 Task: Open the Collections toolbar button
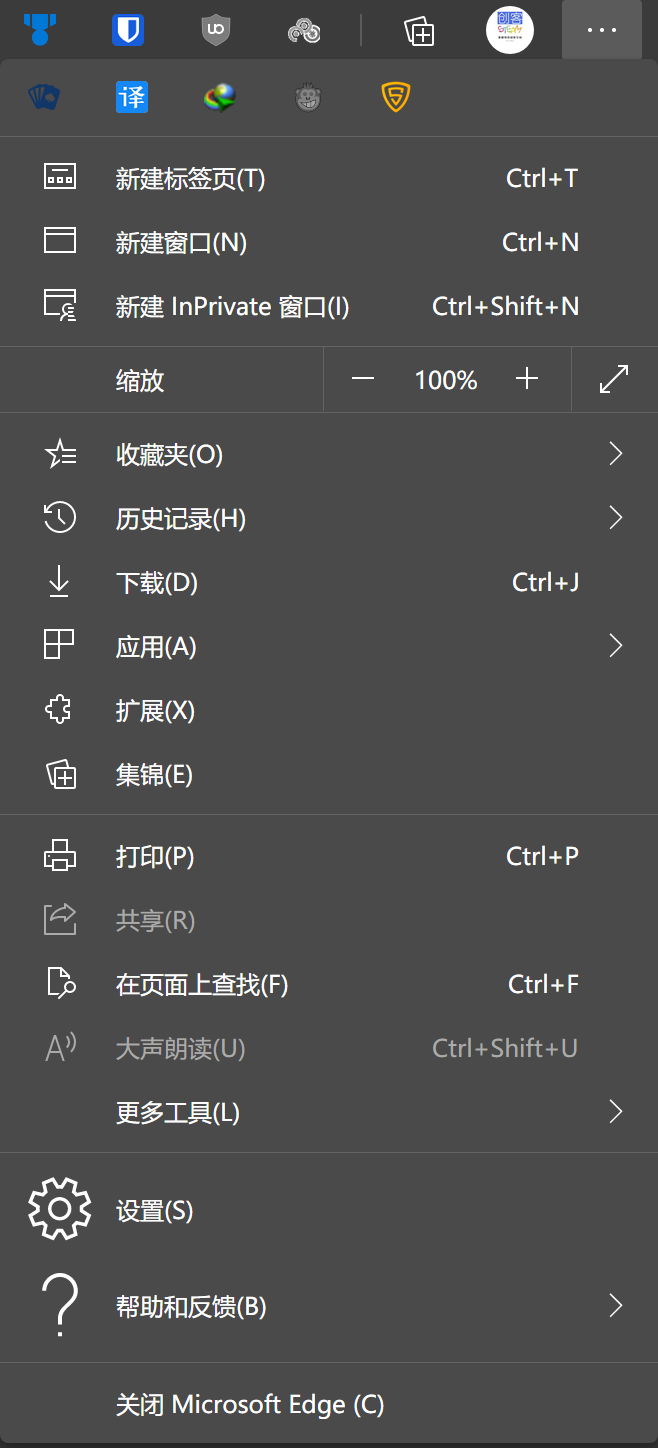(419, 30)
